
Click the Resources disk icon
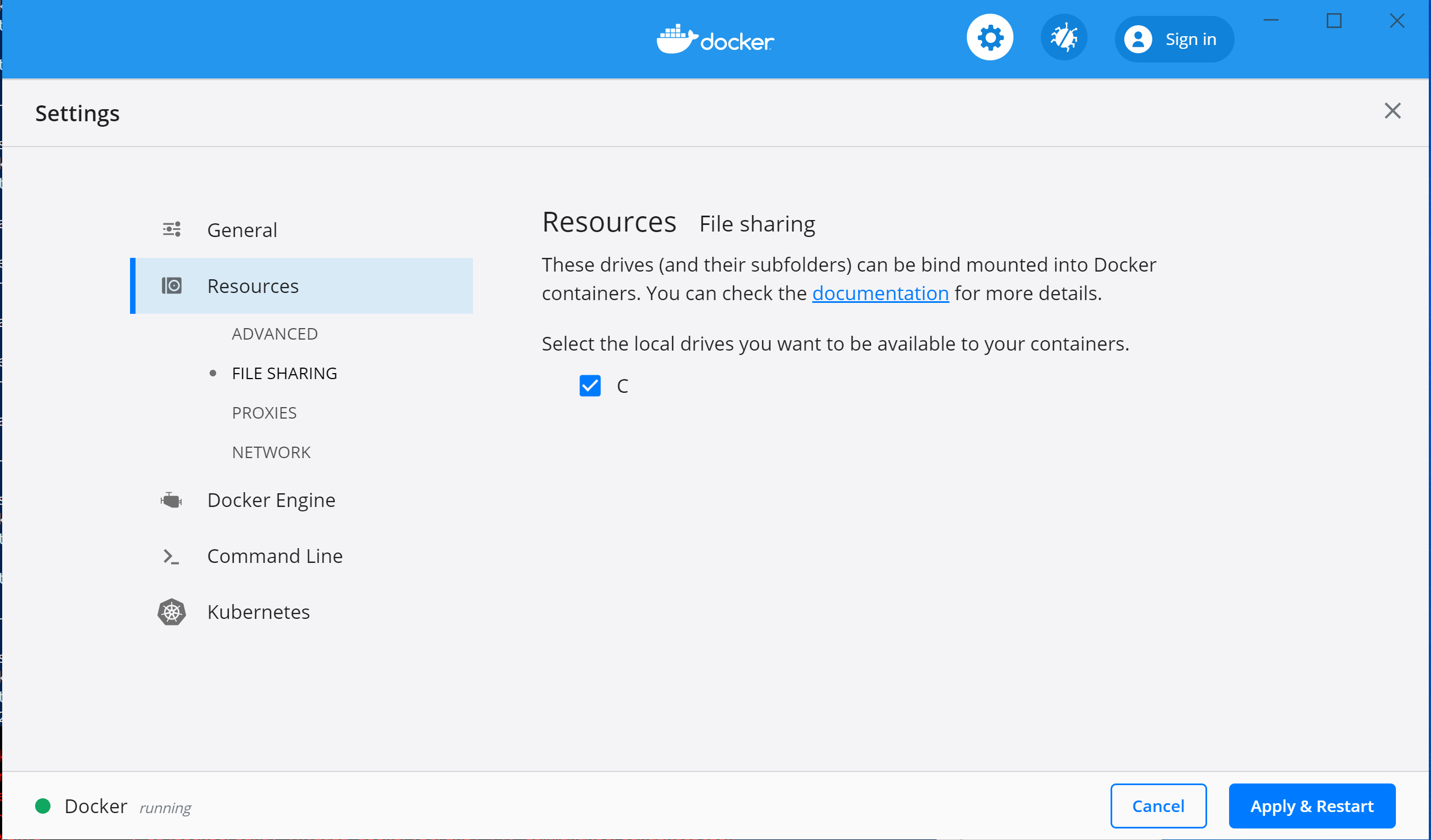pos(172,286)
